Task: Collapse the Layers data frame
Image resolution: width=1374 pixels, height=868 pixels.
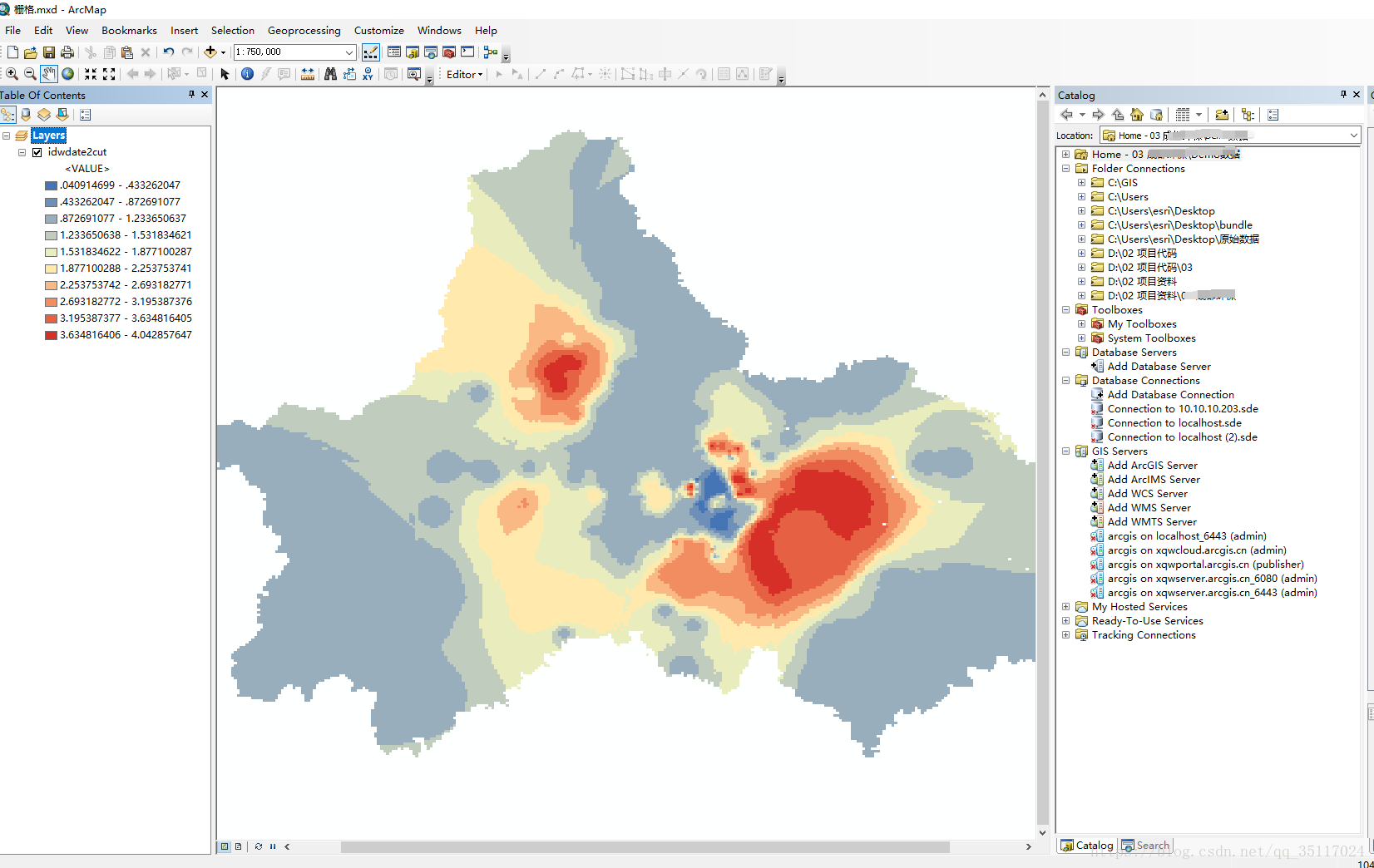Action: pyautogui.click(x=6, y=136)
